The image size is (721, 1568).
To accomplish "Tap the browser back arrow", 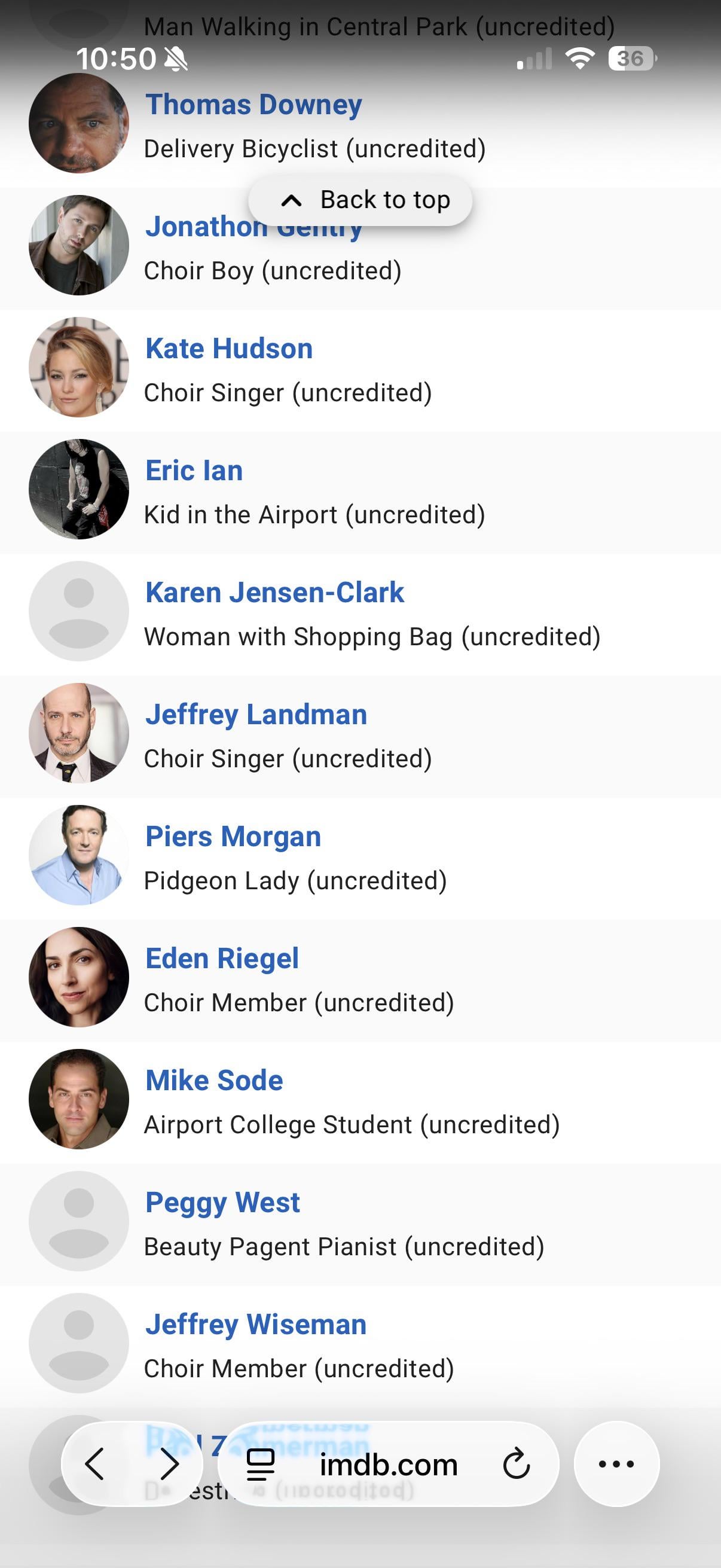I will click(96, 1464).
